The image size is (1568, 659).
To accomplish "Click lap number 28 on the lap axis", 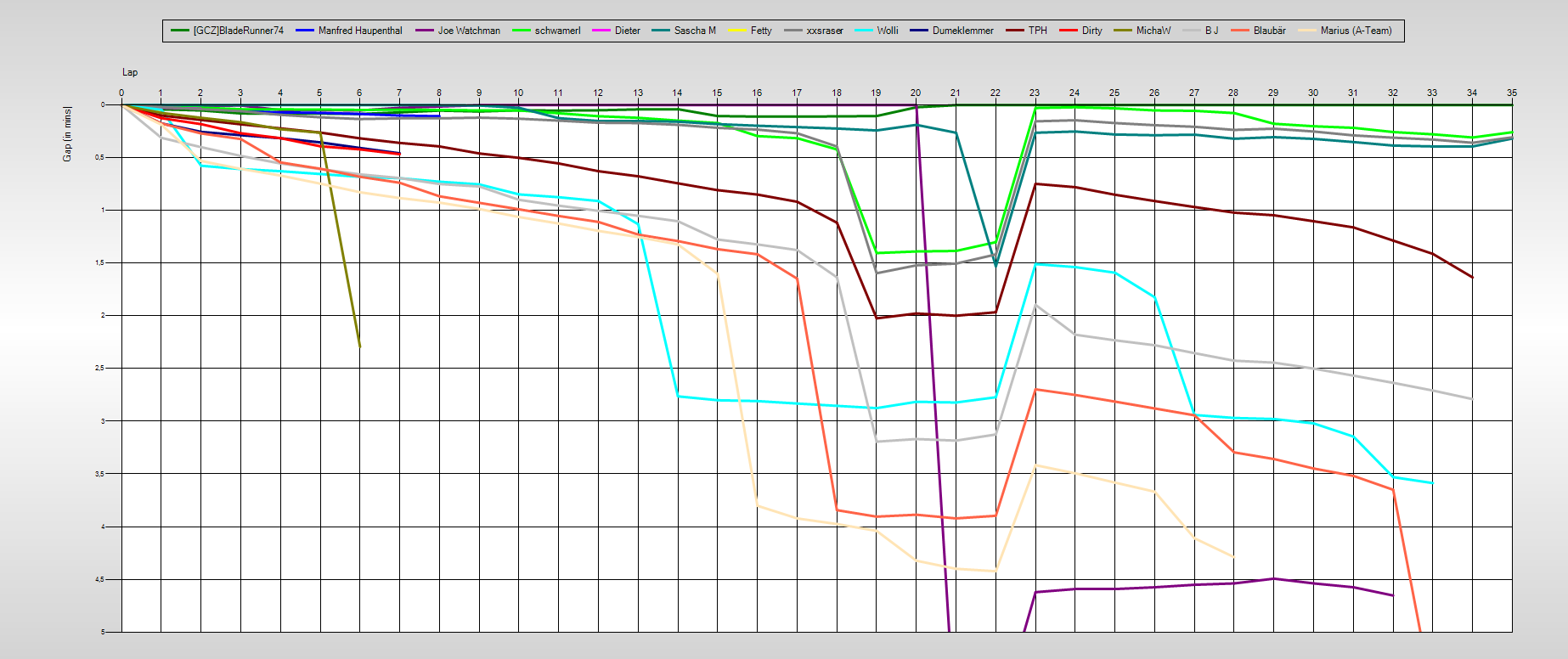I will pyautogui.click(x=1233, y=93).
